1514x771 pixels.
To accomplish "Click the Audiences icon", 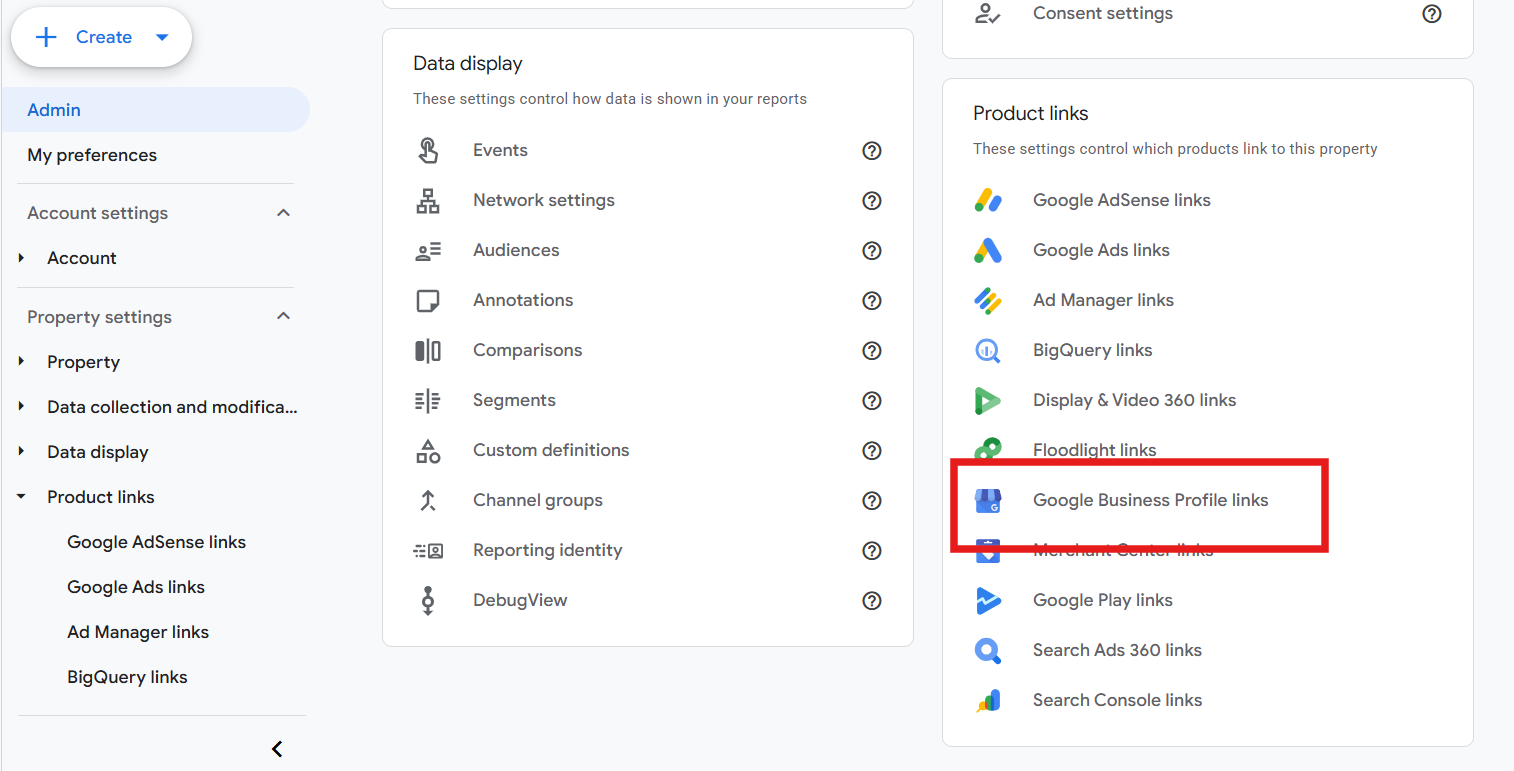I will (x=428, y=250).
